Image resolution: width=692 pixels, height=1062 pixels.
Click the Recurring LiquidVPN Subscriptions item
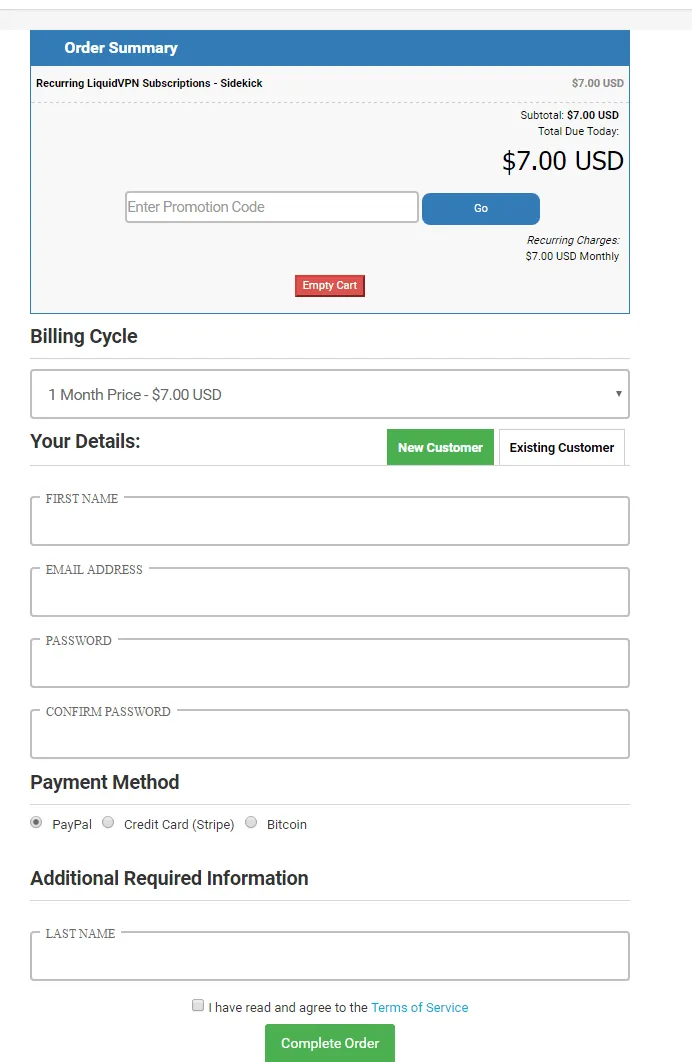149,83
